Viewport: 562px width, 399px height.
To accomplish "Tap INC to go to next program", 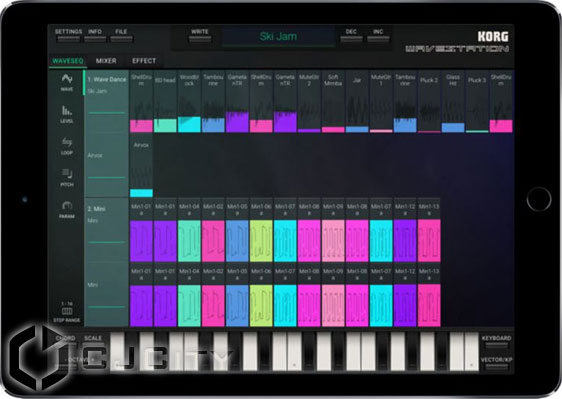I will 378,35.
